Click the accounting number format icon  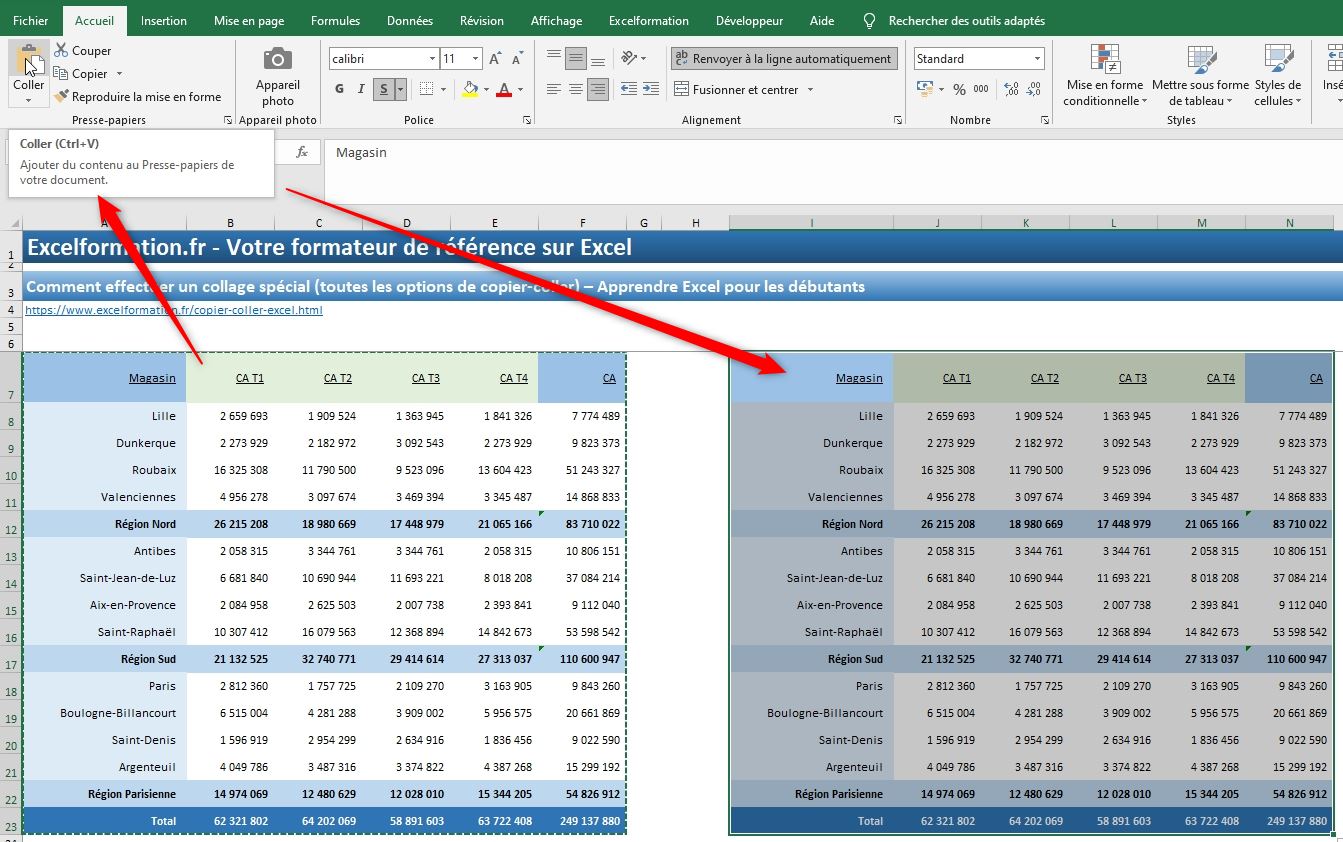(925, 89)
